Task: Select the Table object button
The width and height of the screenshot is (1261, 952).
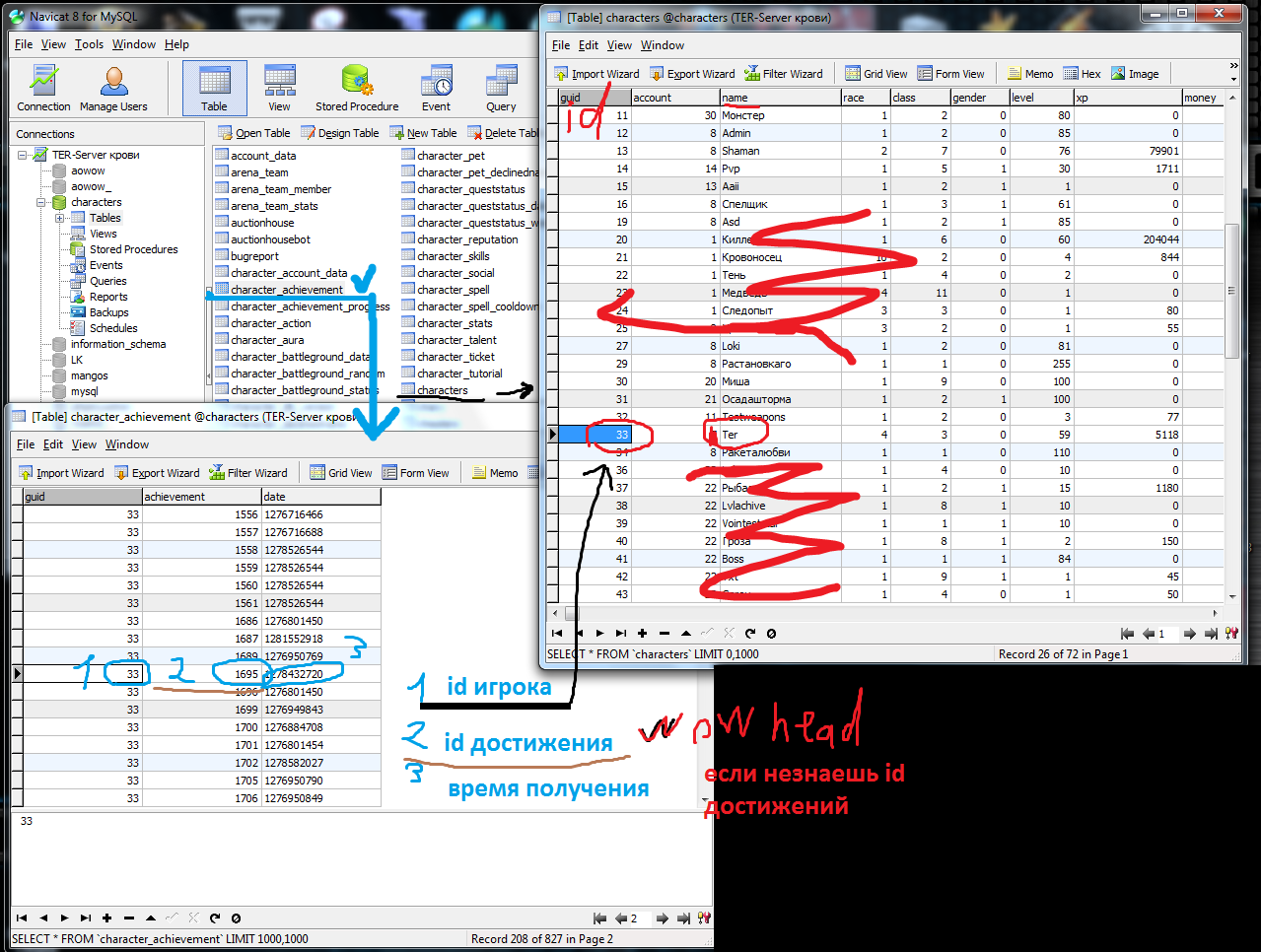Action: pos(215,89)
